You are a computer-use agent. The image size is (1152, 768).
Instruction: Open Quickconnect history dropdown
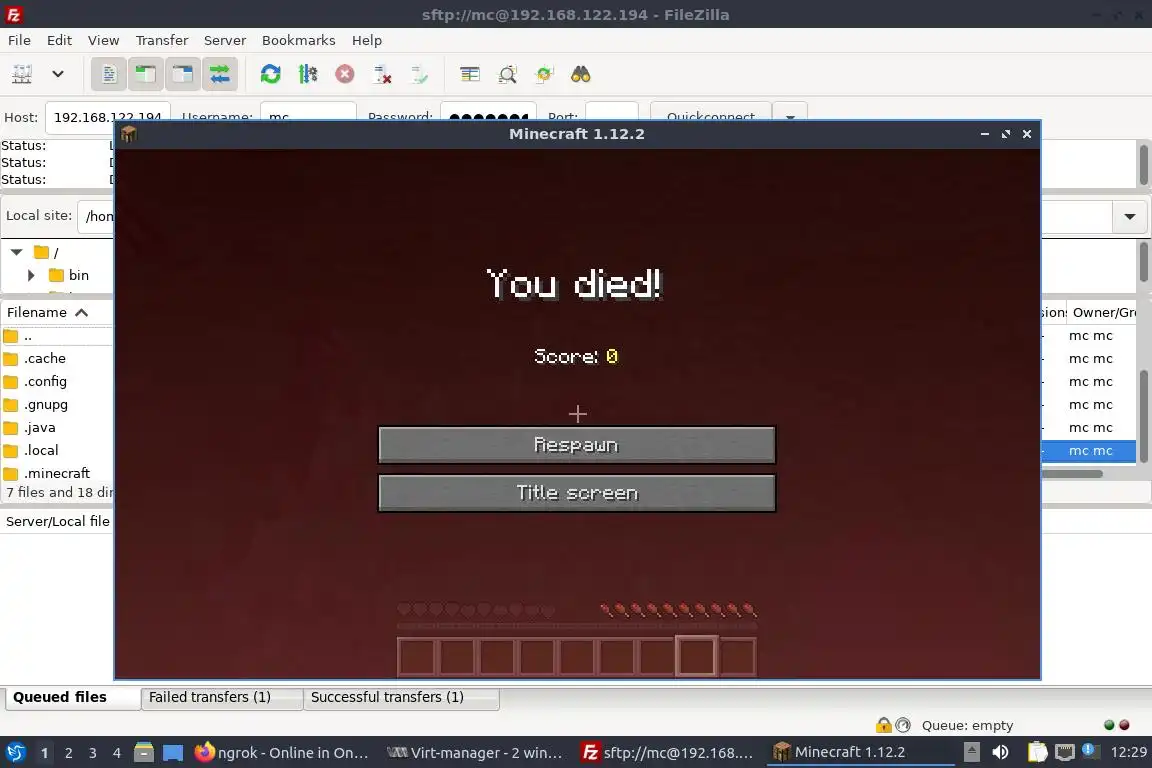click(790, 112)
